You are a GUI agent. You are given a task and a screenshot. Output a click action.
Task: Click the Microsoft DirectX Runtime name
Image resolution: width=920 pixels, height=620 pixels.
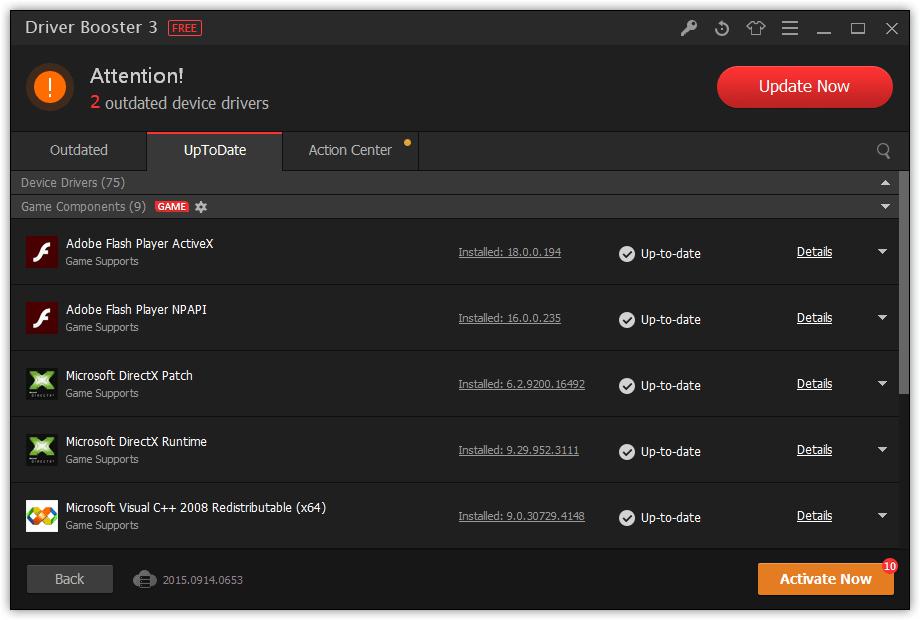tap(136, 442)
